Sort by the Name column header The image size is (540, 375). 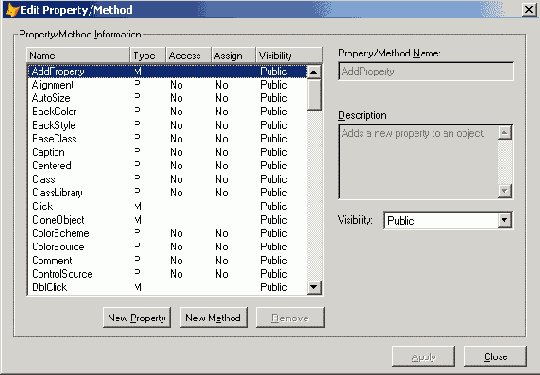[x=78, y=55]
